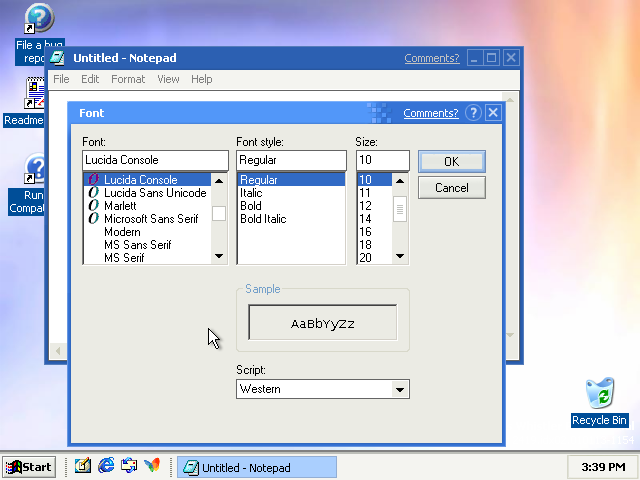Click the Size list scroll-down arrow
Viewport: 640px width, 480px height.
tap(400, 256)
